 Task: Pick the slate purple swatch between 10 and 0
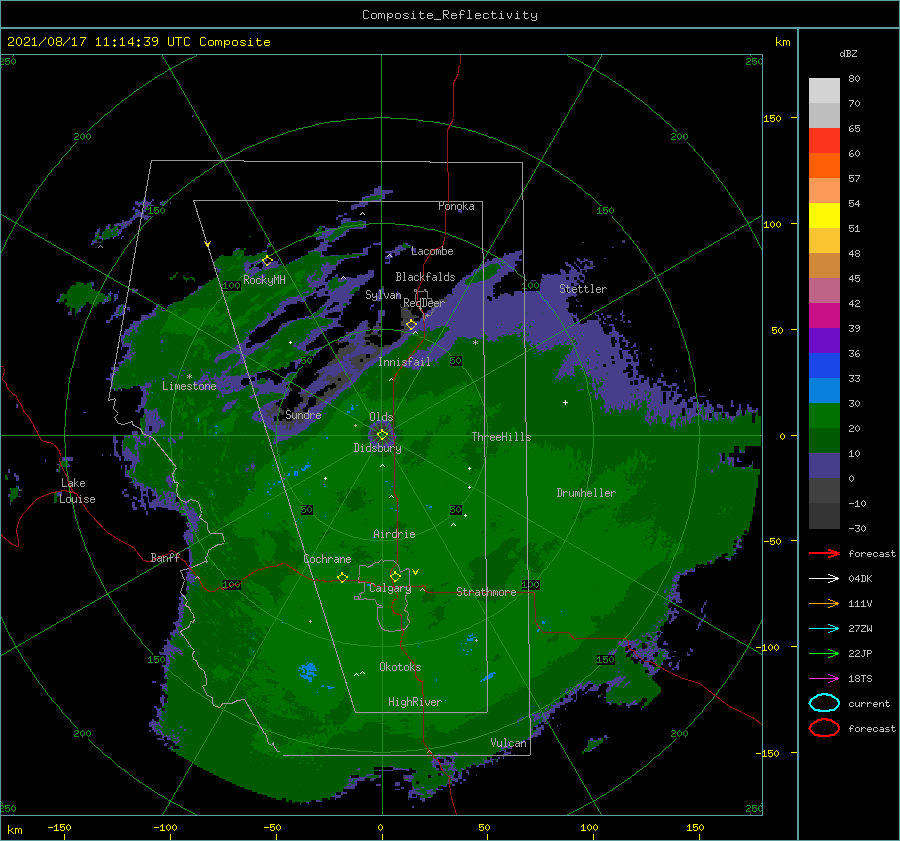[824, 465]
